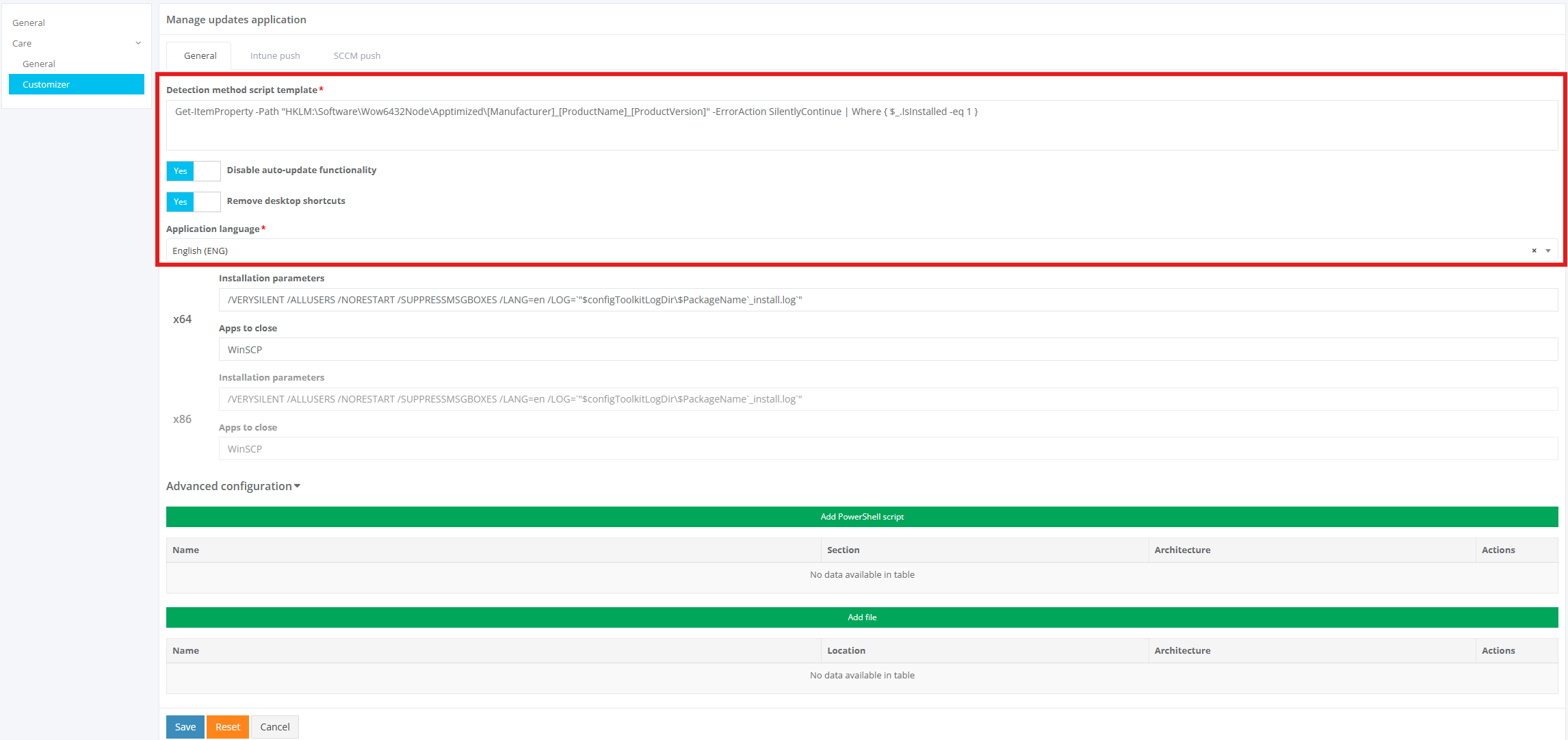1568x740 pixels.
Task: Select the General tab
Action: (200, 55)
